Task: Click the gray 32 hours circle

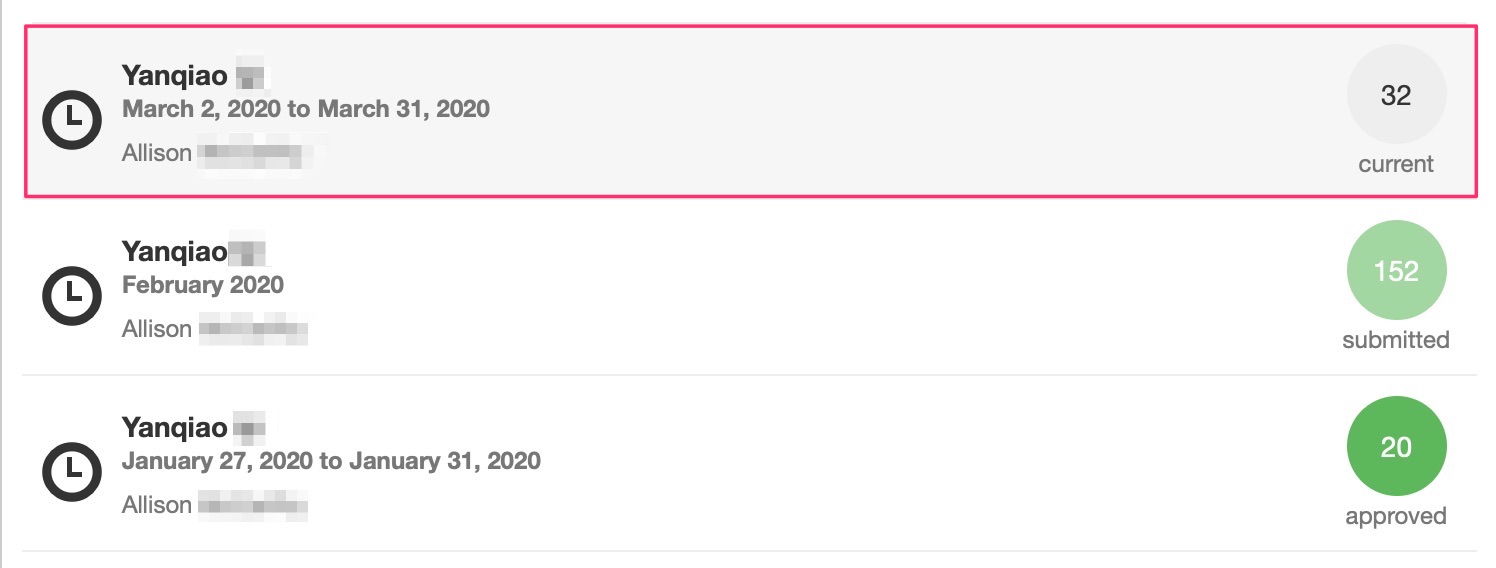Action: [x=1396, y=95]
